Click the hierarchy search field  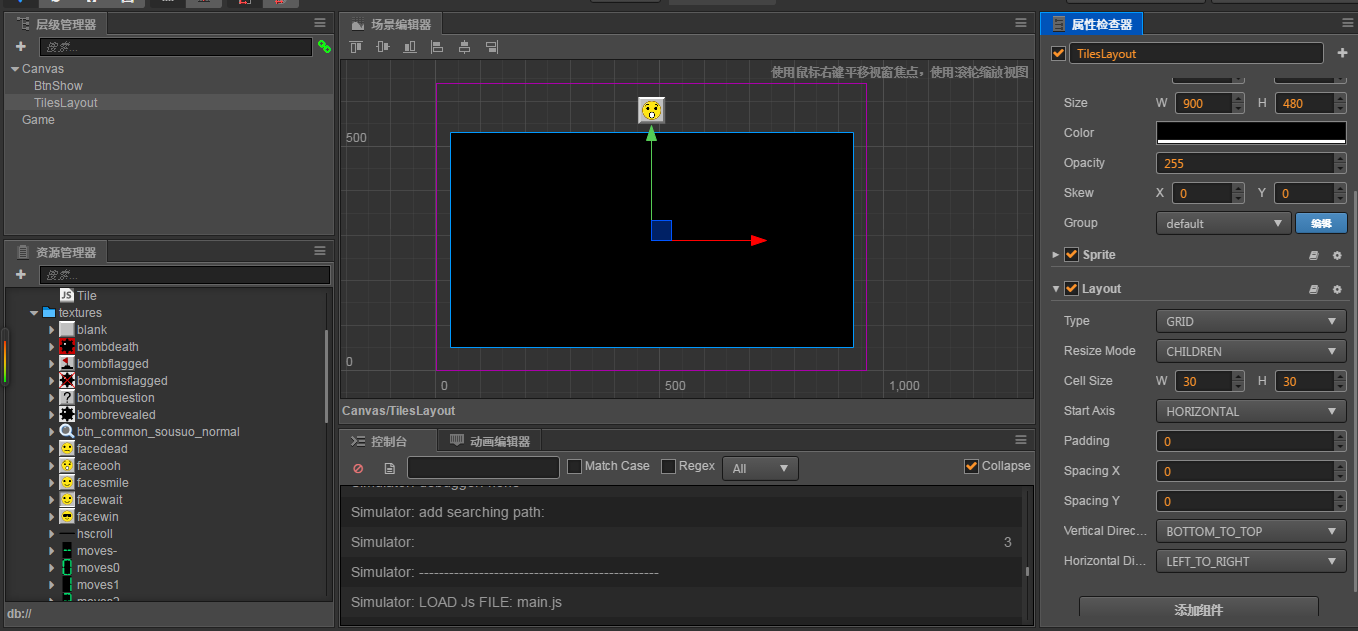[x=176, y=47]
